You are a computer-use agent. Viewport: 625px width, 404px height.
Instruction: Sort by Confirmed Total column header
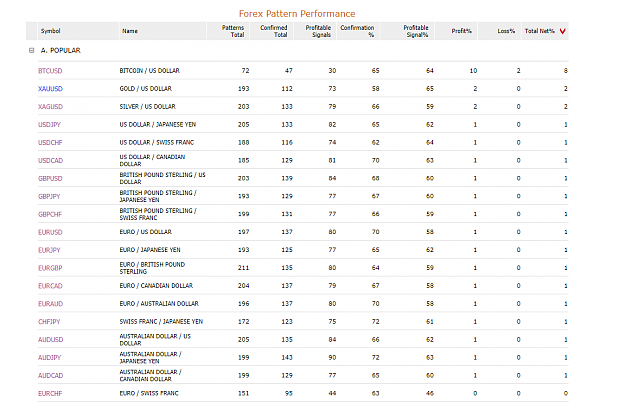(274, 31)
